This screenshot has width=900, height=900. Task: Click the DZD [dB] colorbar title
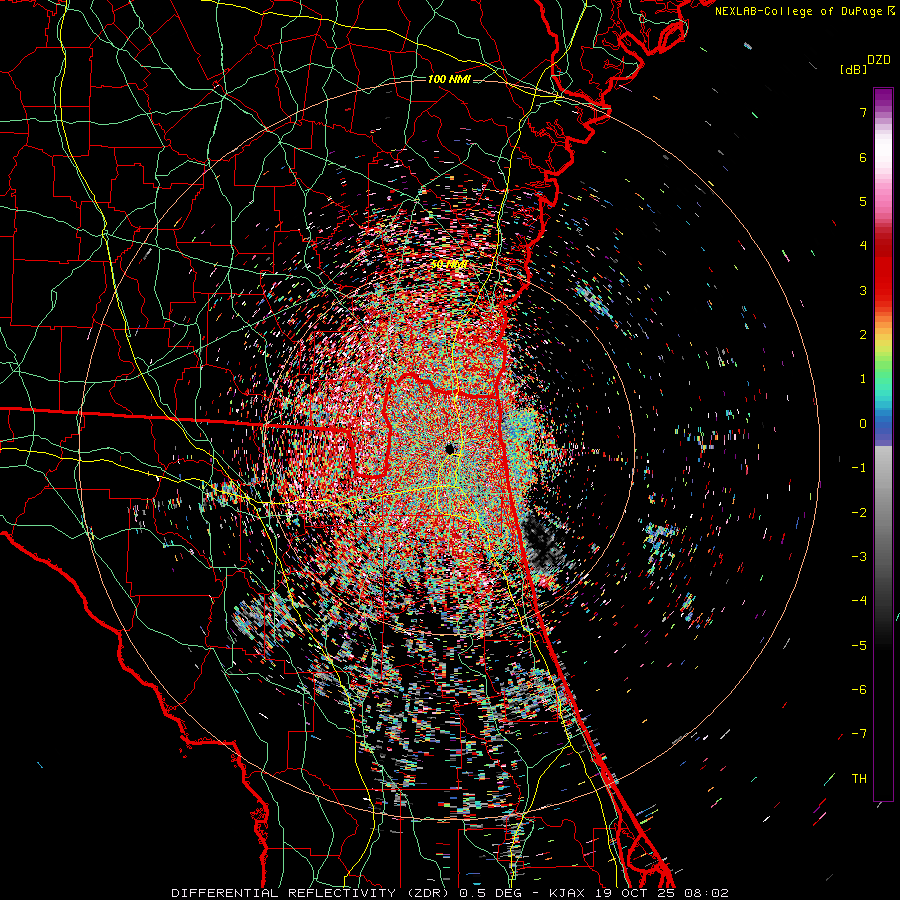[866, 64]
